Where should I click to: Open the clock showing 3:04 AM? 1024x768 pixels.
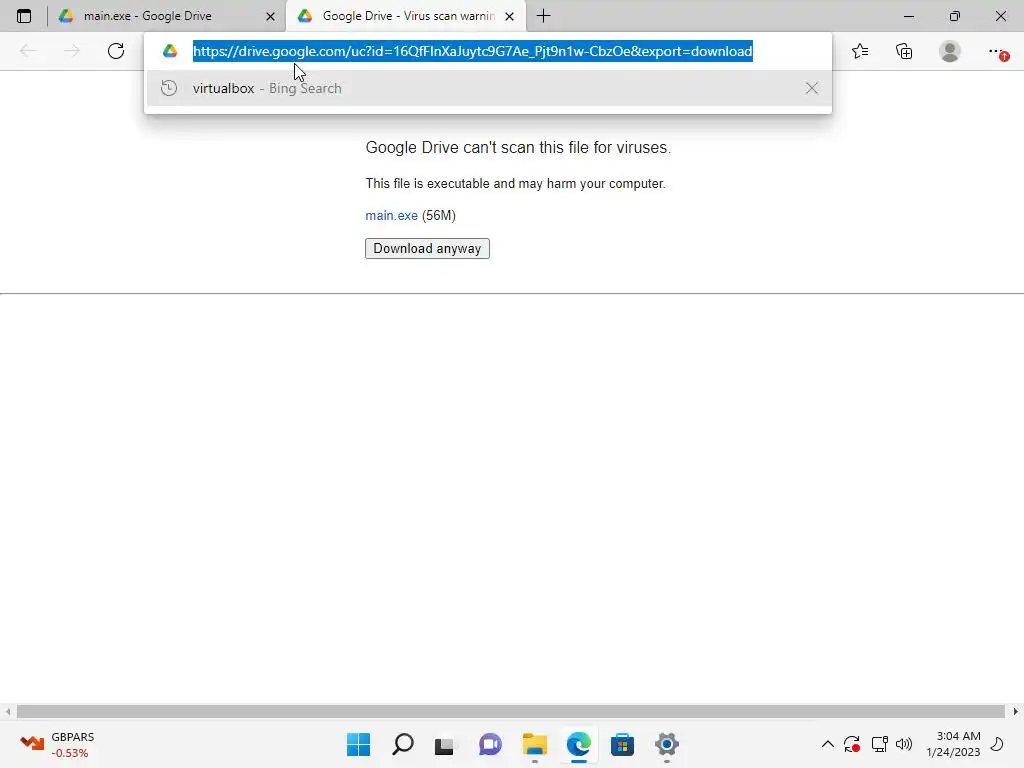point(953,744)
